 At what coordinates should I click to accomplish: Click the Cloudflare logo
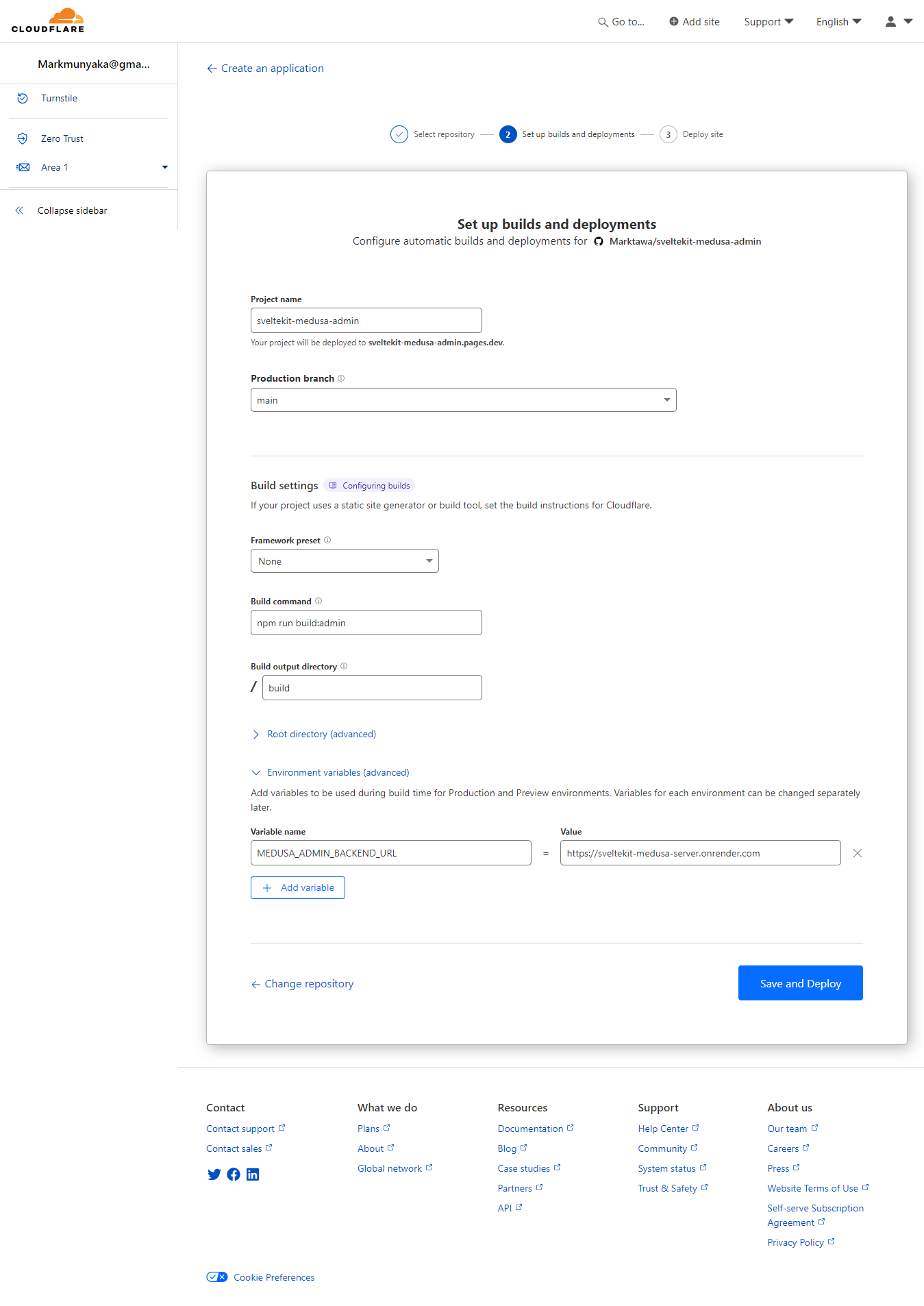(x=48, y=21)
